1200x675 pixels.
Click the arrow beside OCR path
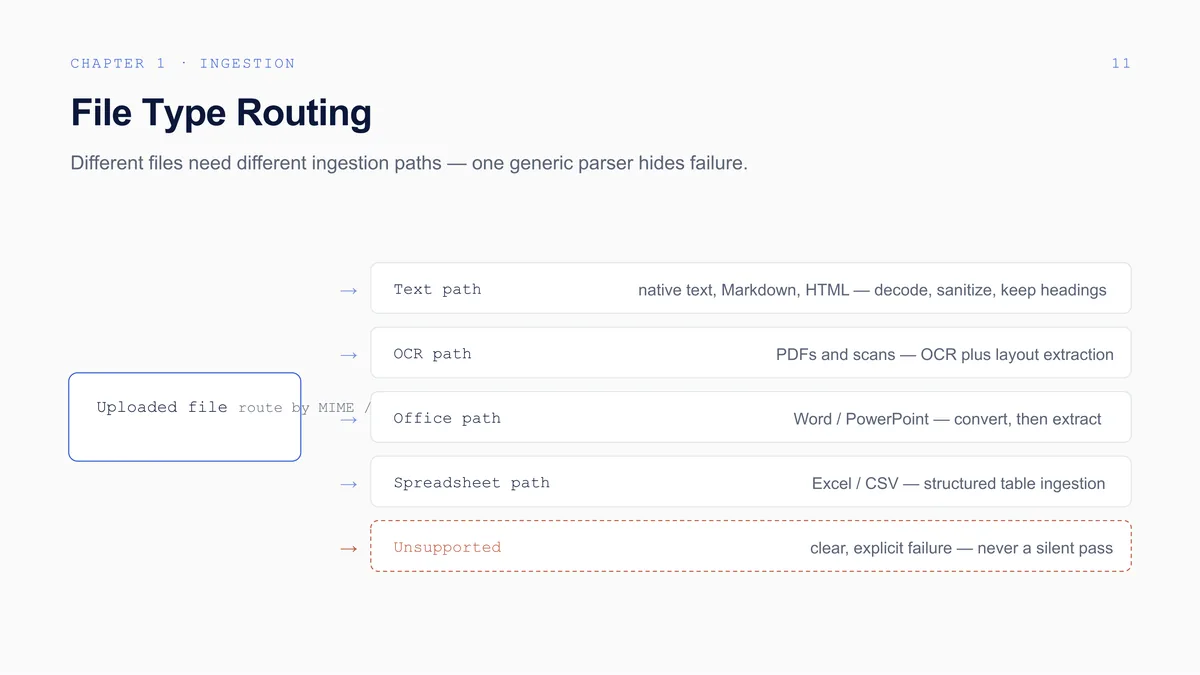(x=348, y=355)
